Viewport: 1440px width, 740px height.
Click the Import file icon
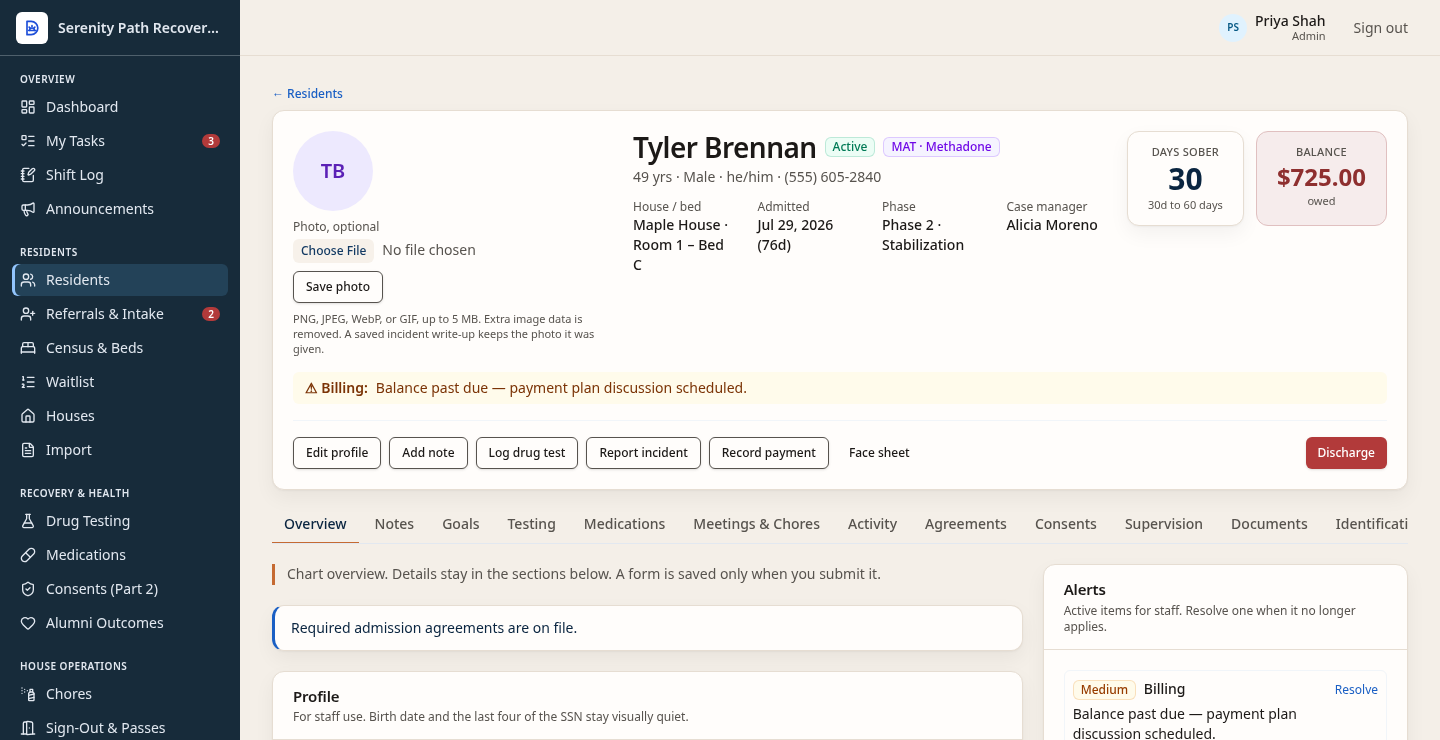[28, 450]
